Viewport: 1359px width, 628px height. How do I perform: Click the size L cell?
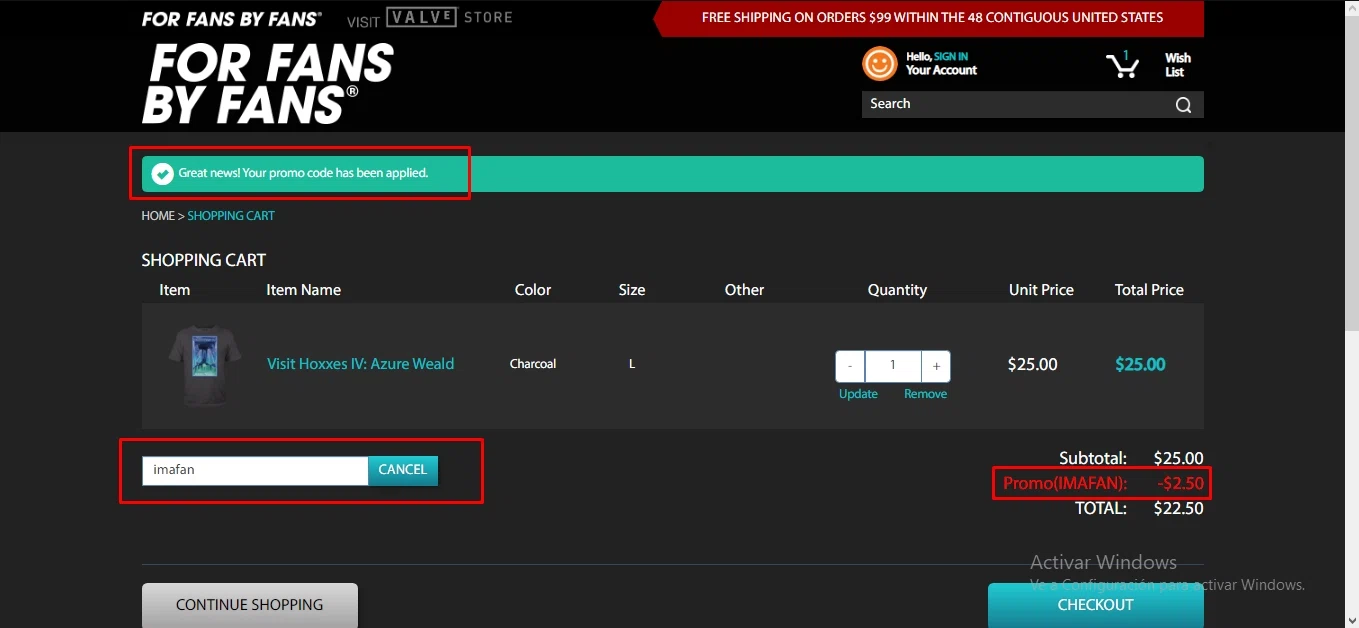tap(632, 364)
